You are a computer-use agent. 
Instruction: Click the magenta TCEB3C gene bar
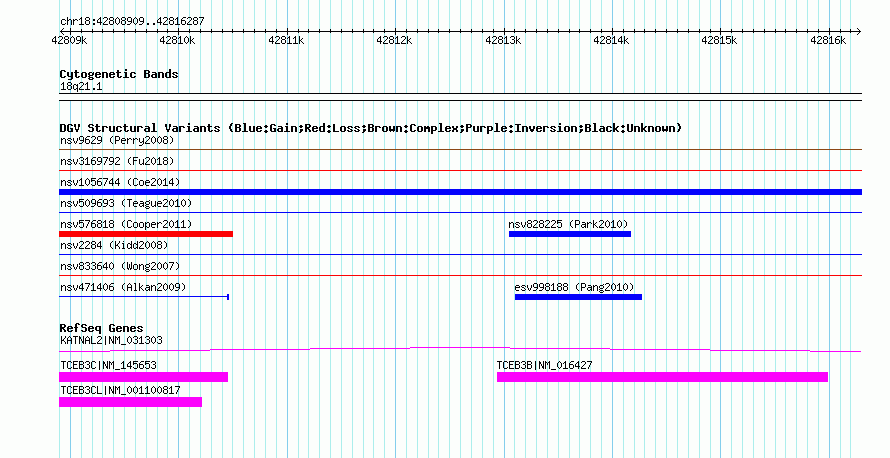[x=144, y=377]
